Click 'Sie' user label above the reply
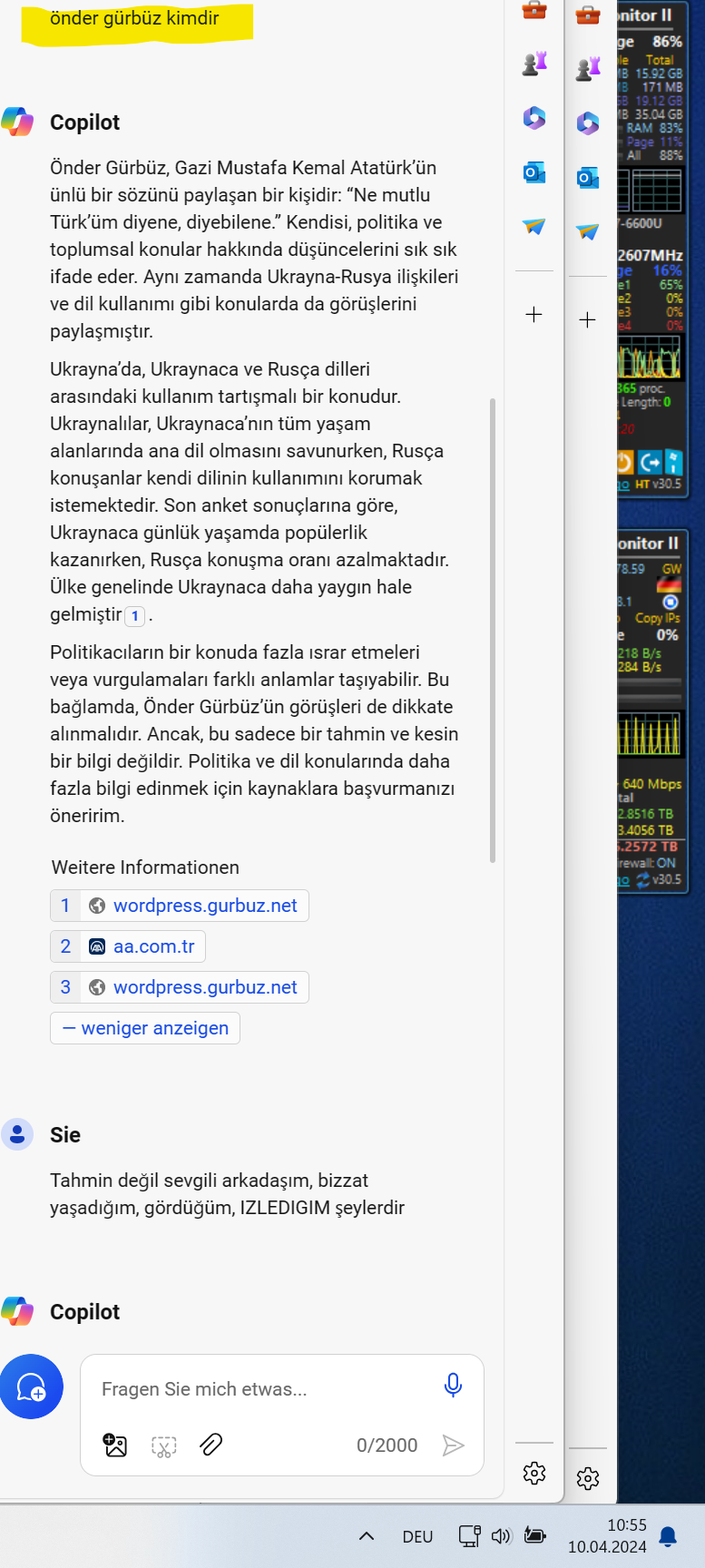 point(65,1135)
